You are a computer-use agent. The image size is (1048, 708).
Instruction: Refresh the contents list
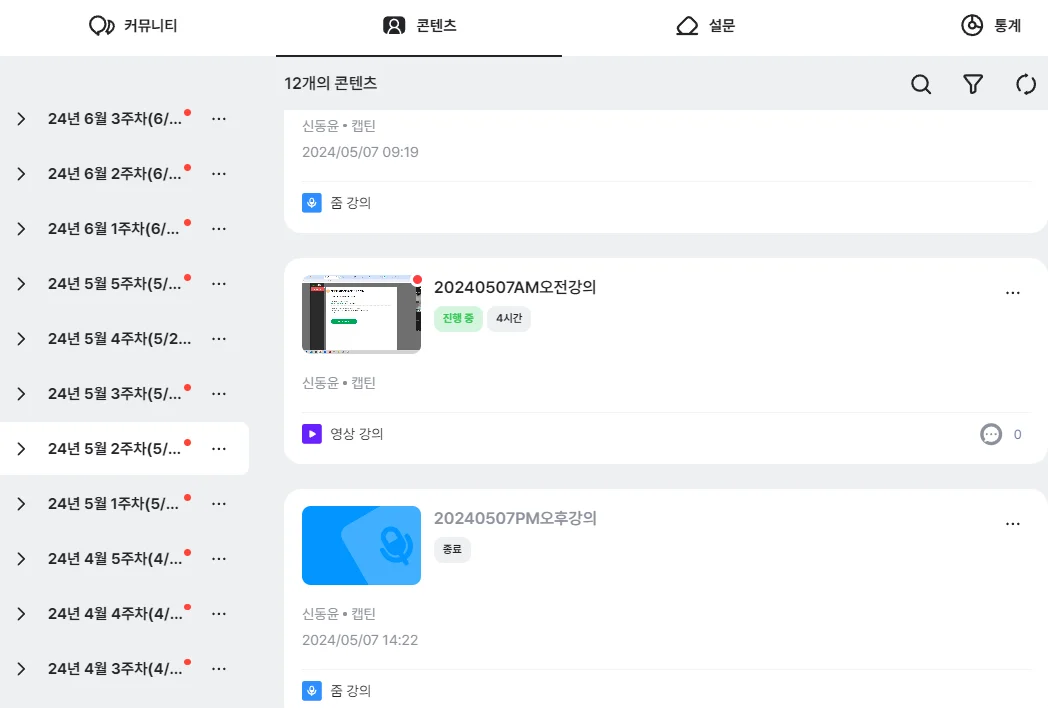click(1025, 85)
